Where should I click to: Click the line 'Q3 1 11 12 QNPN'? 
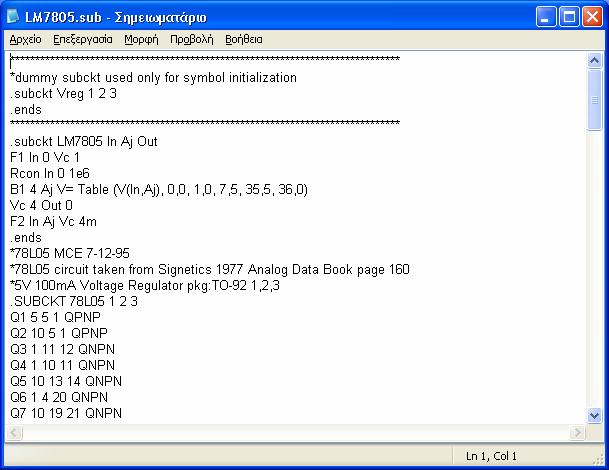click(x=63, y=349)
